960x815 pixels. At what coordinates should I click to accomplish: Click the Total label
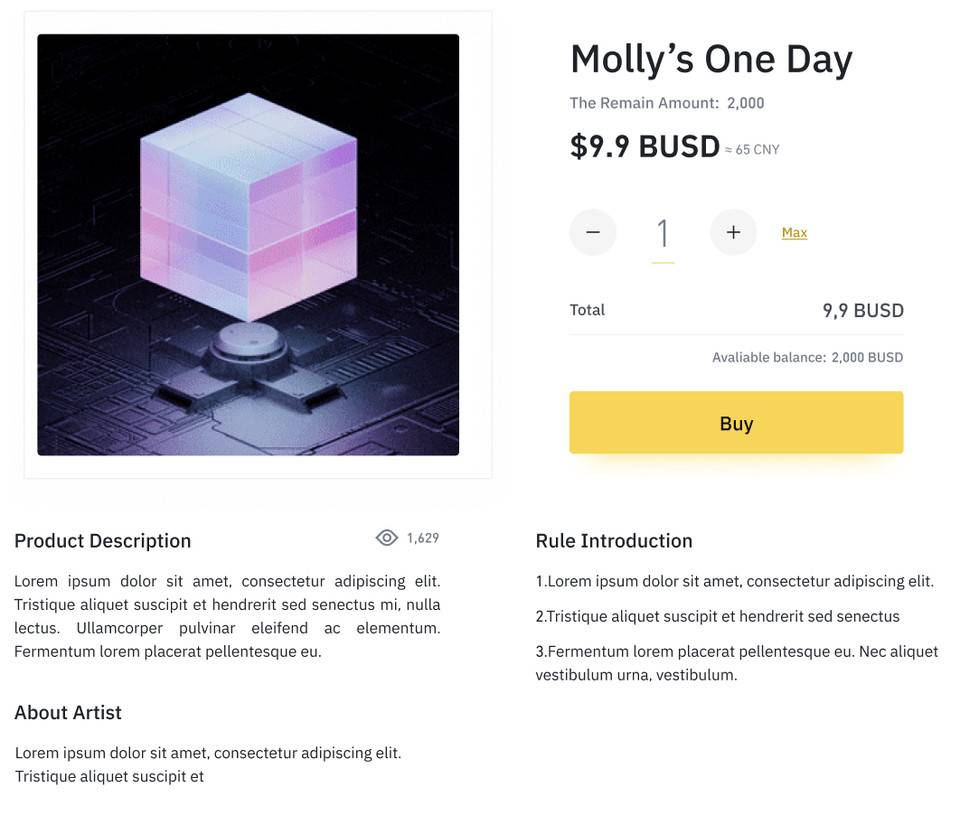pyautogui.click(x=587, y=310)
